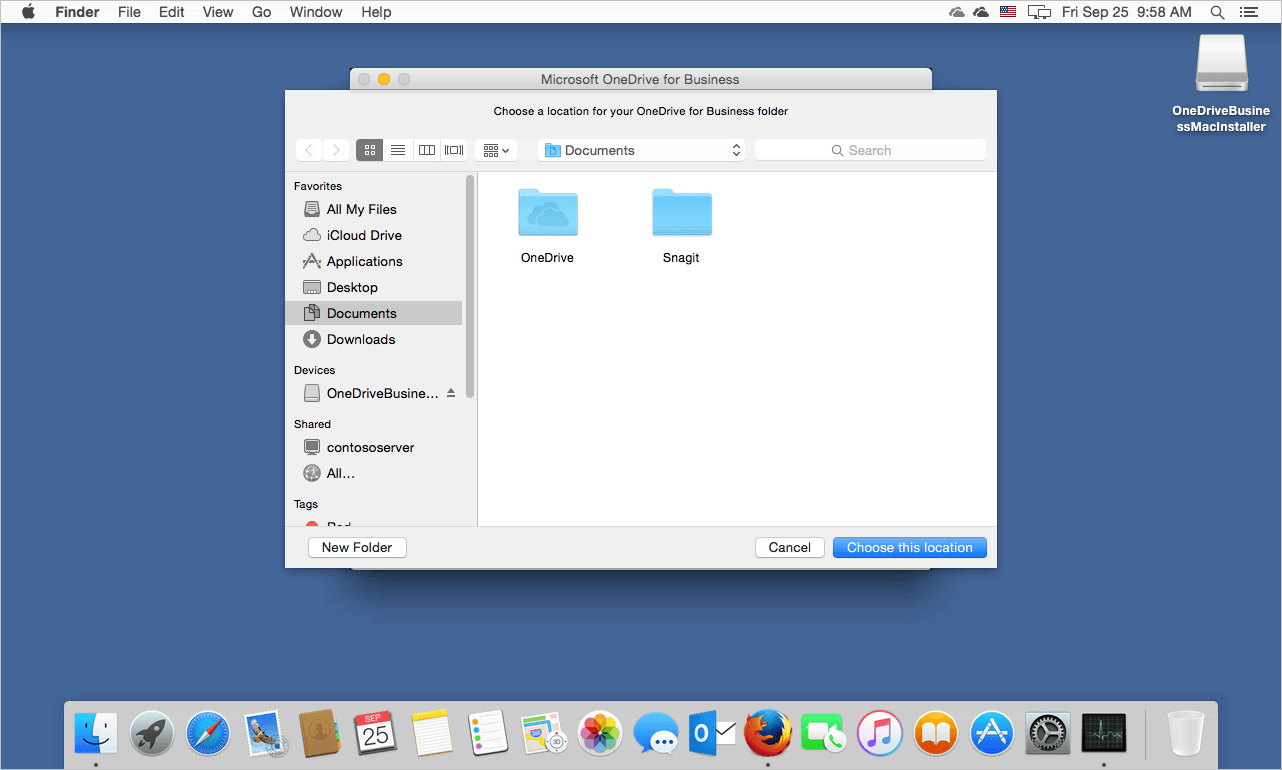Open Safari from the Dock
This screenshot has height=770, width=1282.
click(x=208, y=734)
